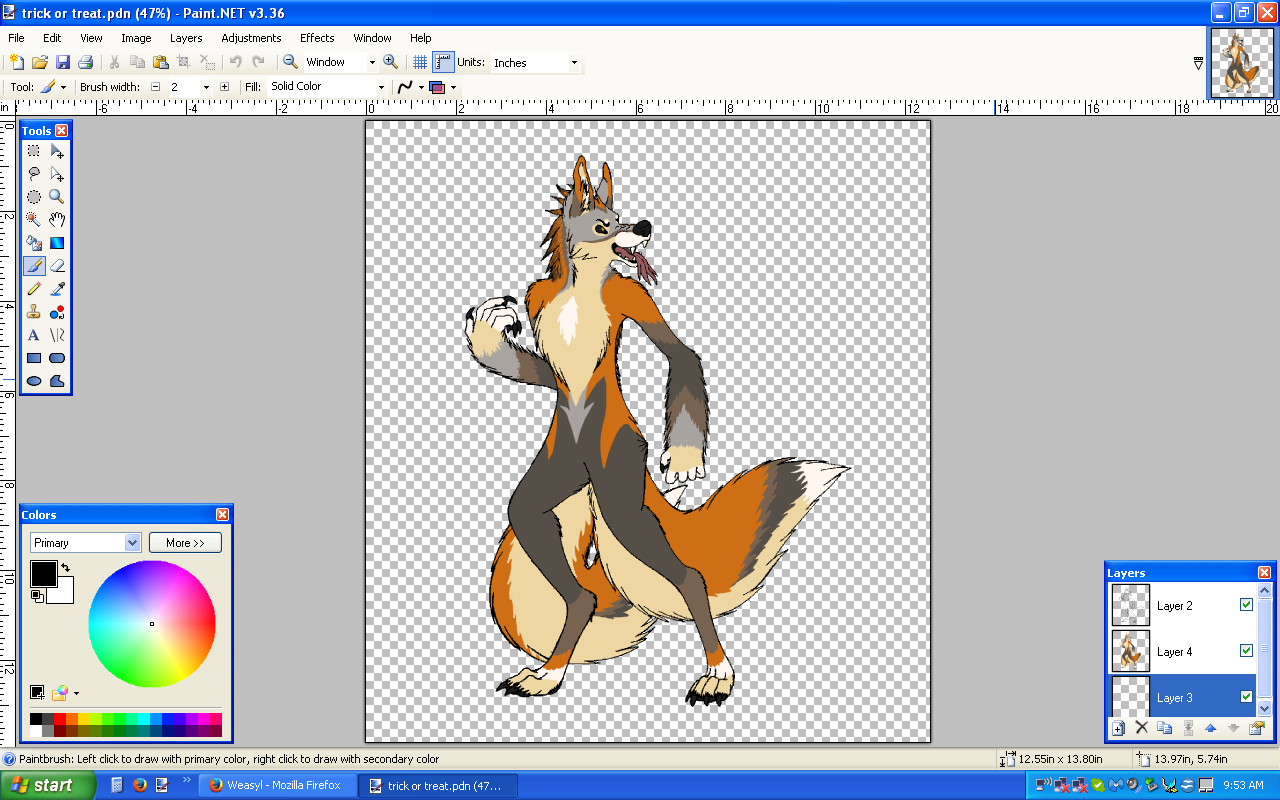
Task: Activate the Clone Stamp tool
Action: [x=34, y=312]
